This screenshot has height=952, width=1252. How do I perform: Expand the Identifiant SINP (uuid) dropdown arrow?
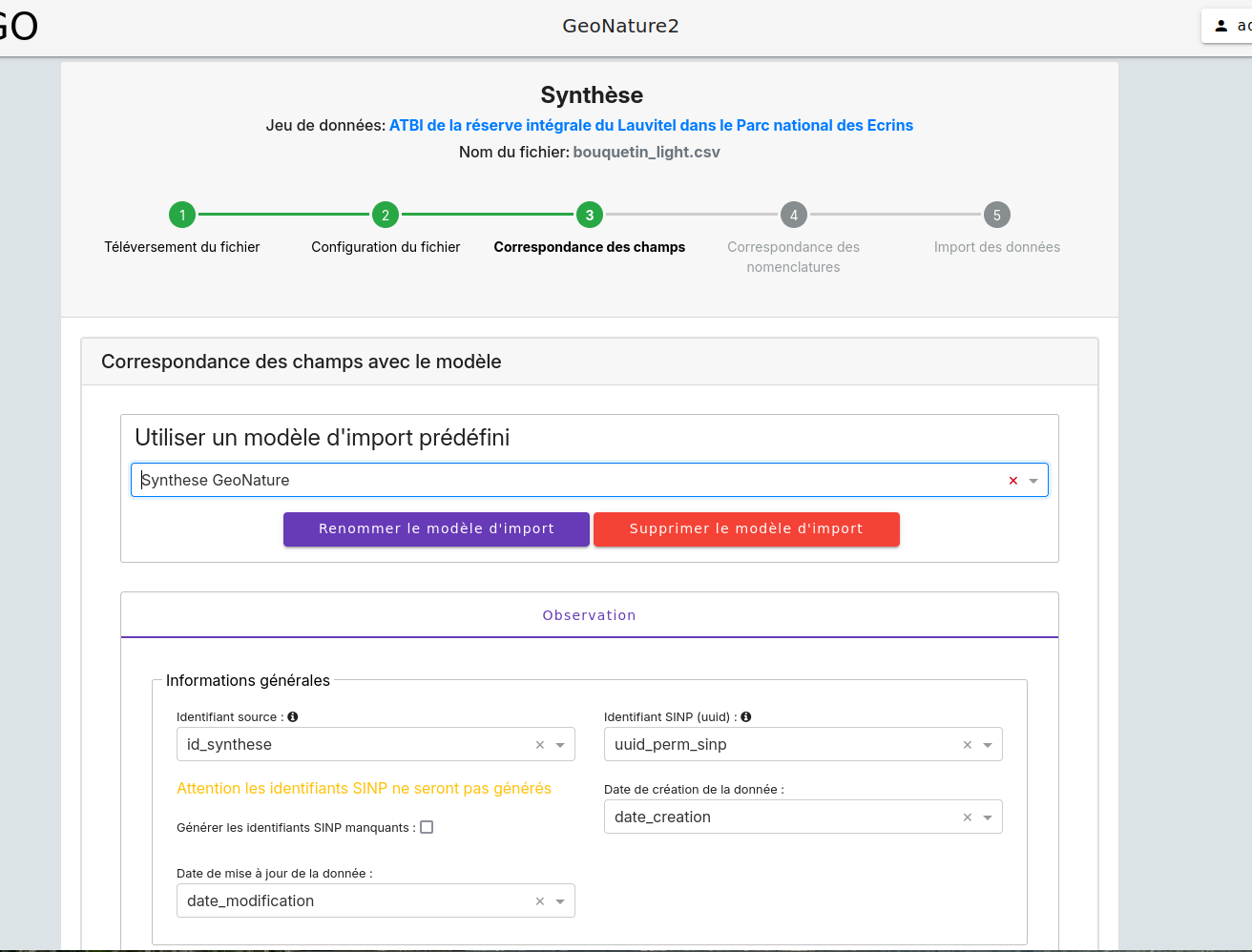click(988, 745)
